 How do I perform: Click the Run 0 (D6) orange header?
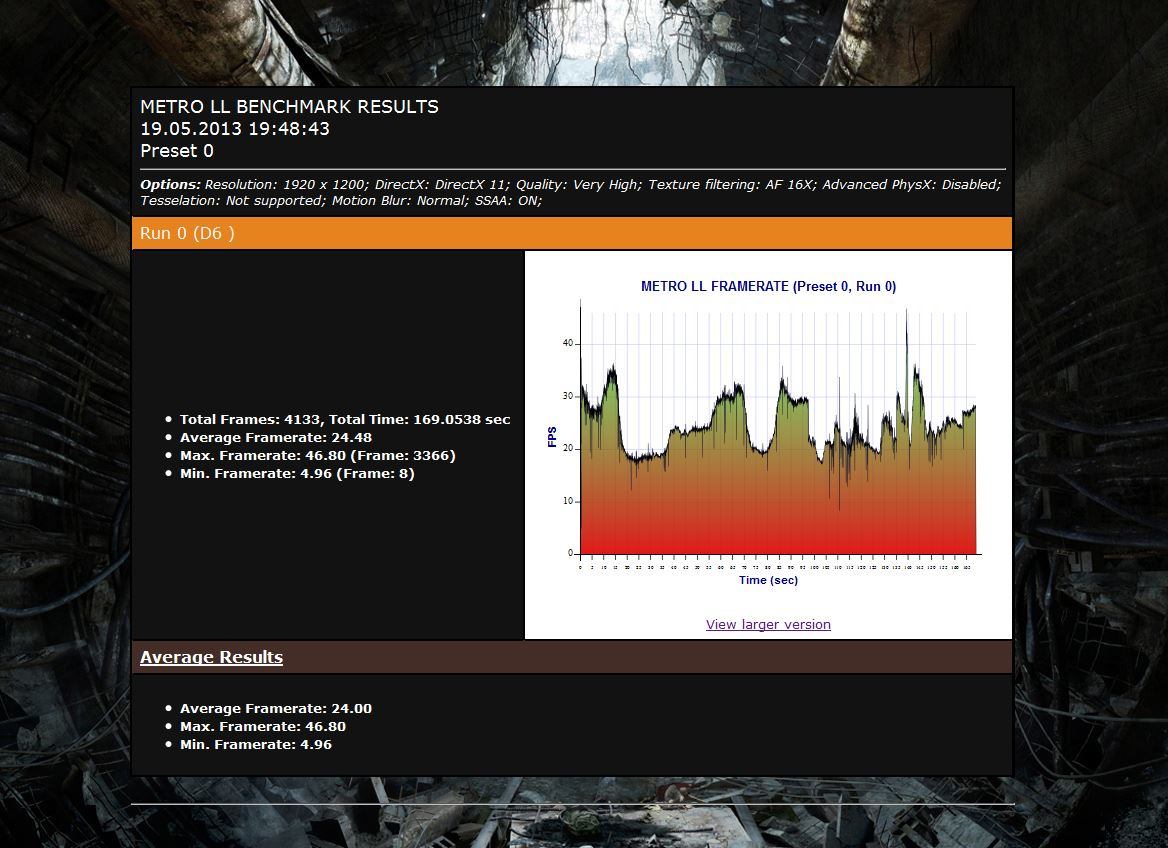pos(572,233)
